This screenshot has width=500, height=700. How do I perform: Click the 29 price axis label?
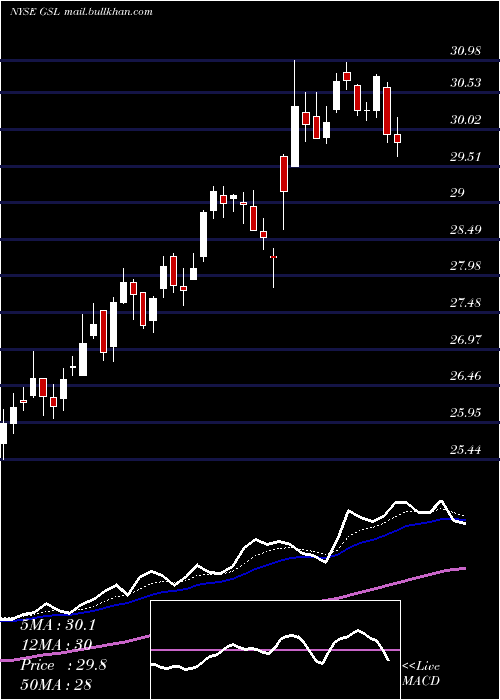[x=458, y=194]
